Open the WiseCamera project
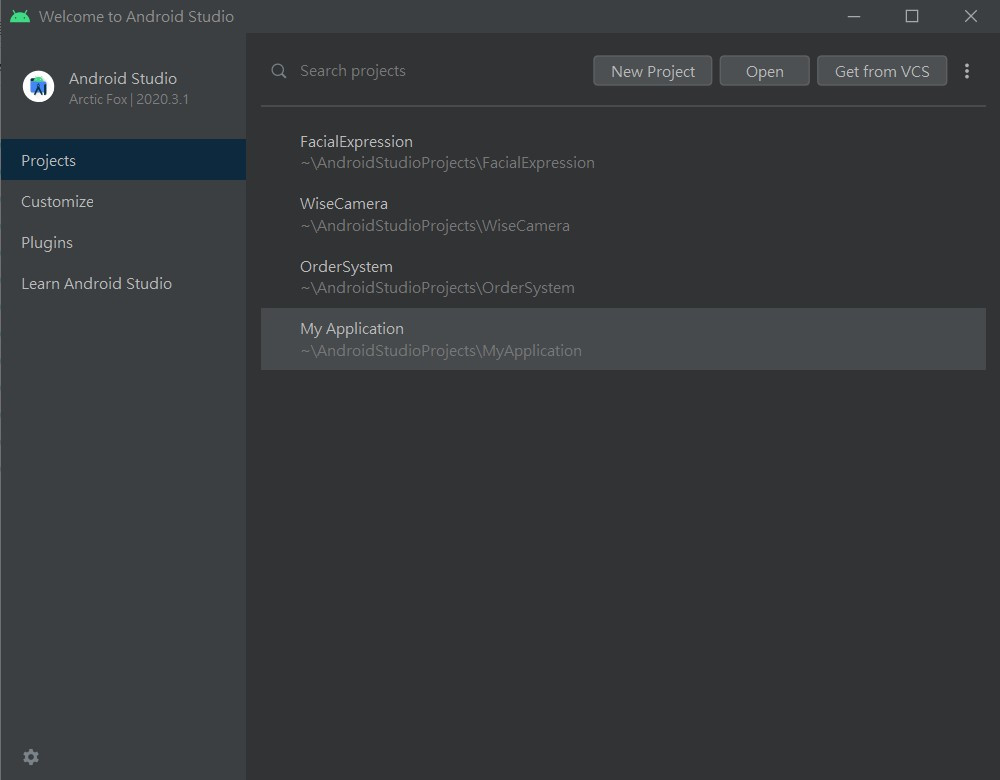Viewport: 1000px width, 780px height. pyautogui.click(x=623, y=214)
